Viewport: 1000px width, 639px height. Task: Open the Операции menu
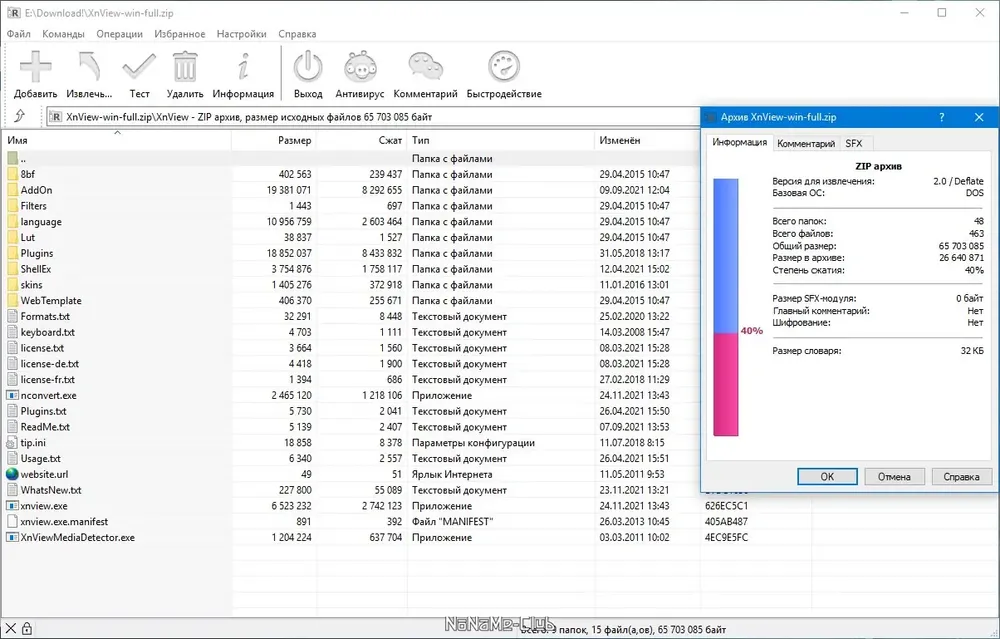(x=119, y=34)
